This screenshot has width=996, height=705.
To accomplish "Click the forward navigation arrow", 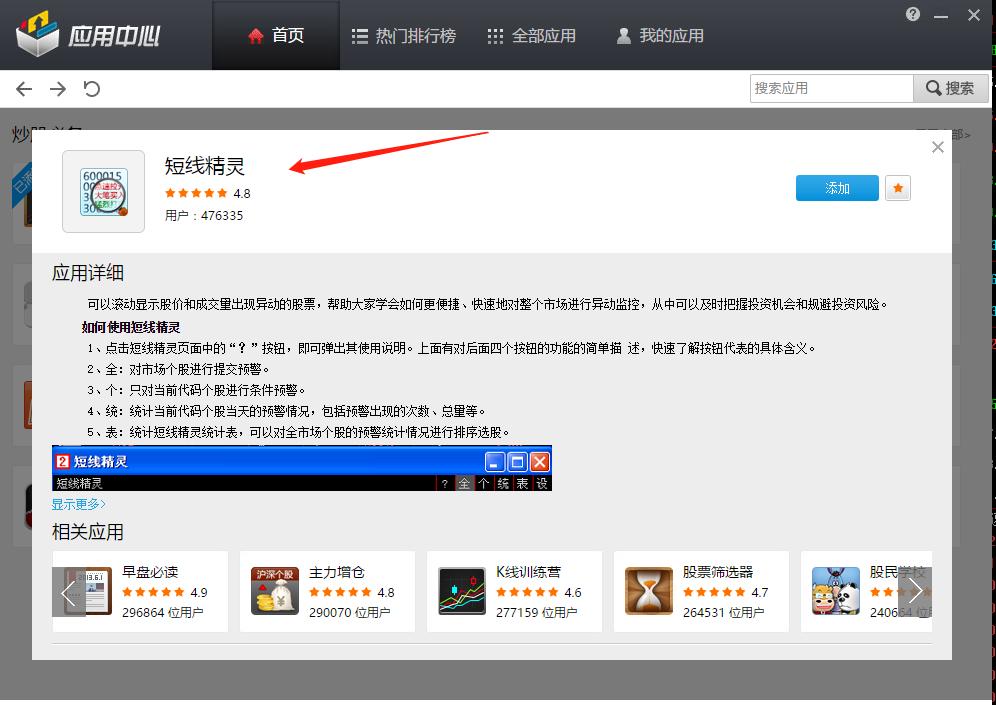I will 57,88.
